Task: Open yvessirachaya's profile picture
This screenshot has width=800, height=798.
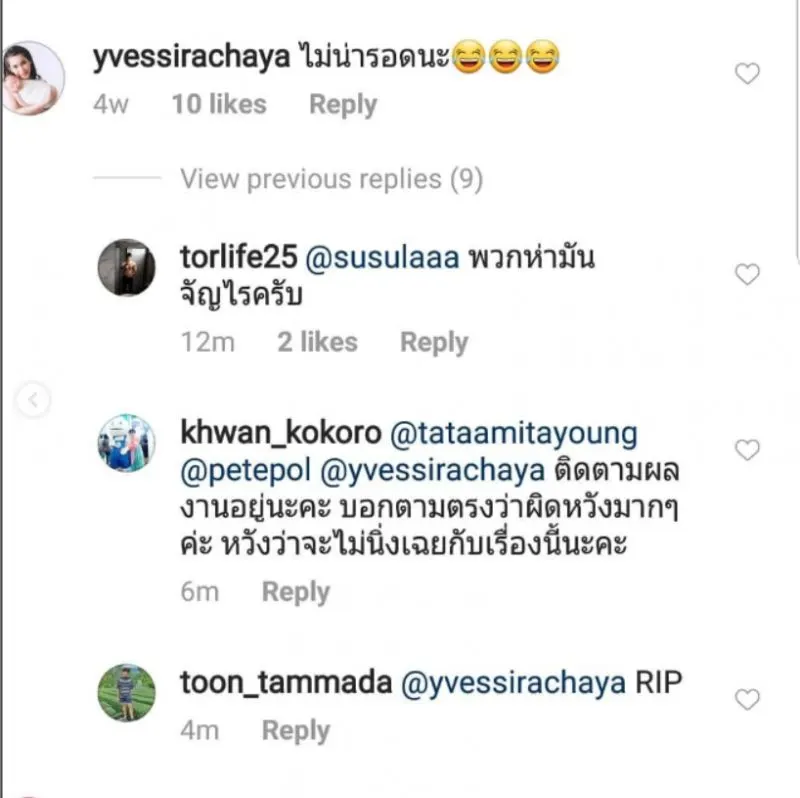Action: (x=33, y=79)
